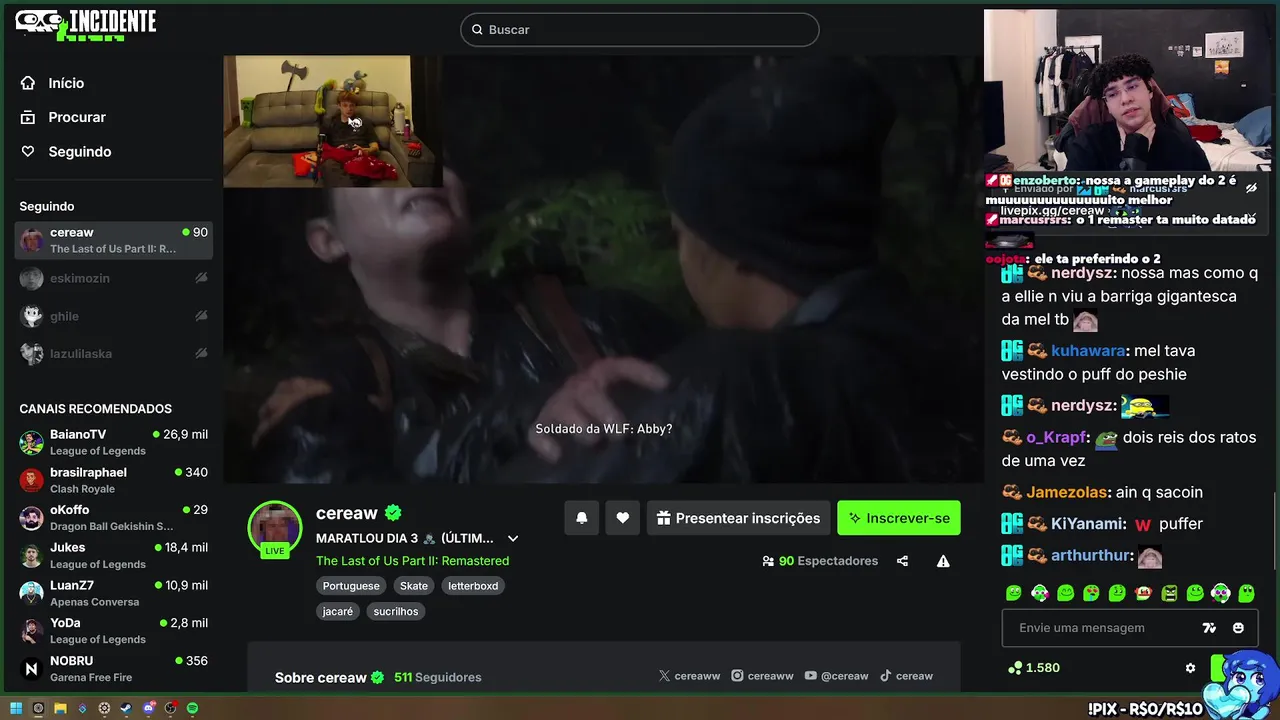The height and width of the screenshot is (720, 1280).
Task: Open cereaww Instagram profile link
Action: [x=762, y=676]
